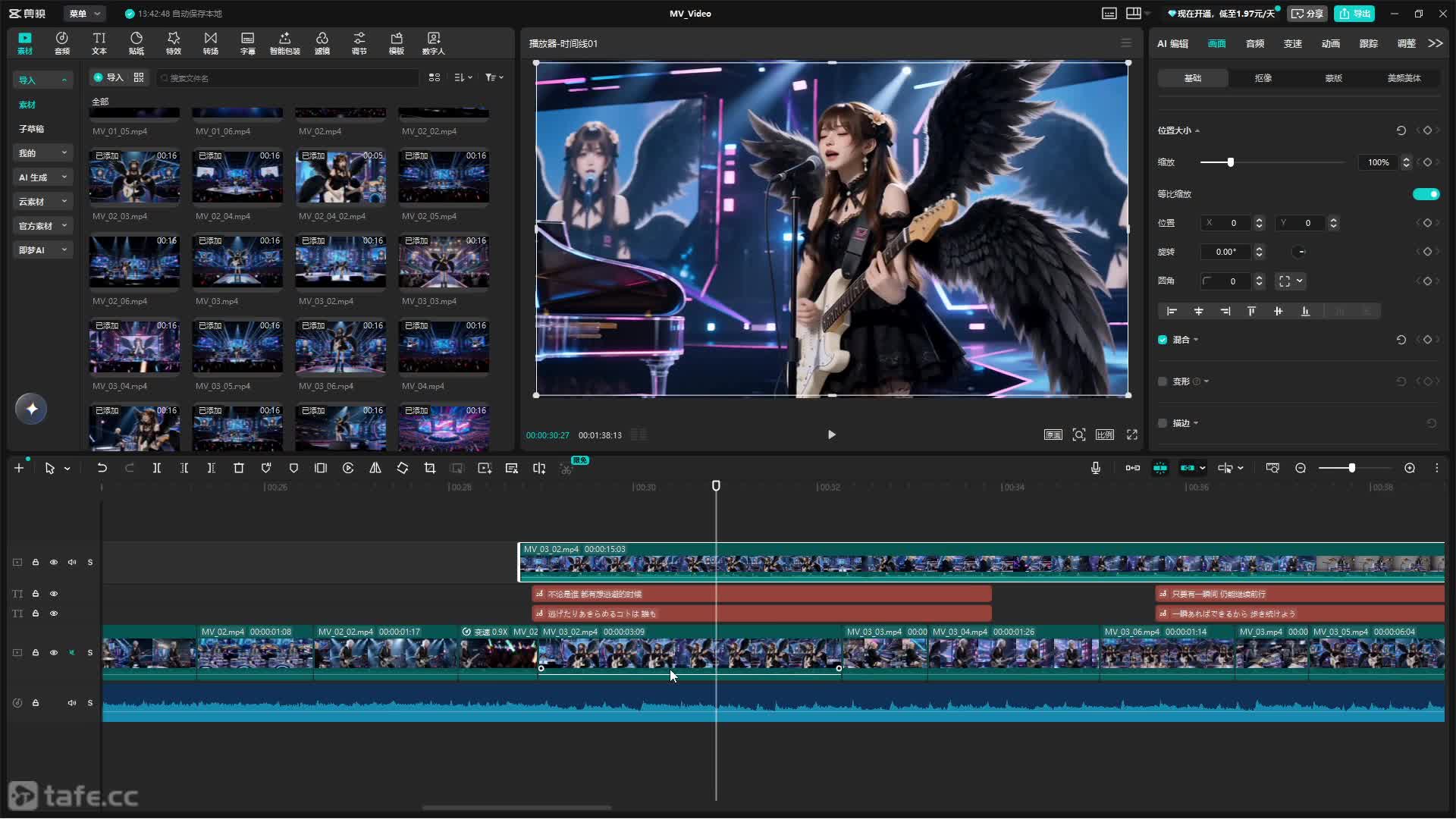Uncheck the 混合 blend checkbox
1456x819 pixels.
pos(1163,340)
